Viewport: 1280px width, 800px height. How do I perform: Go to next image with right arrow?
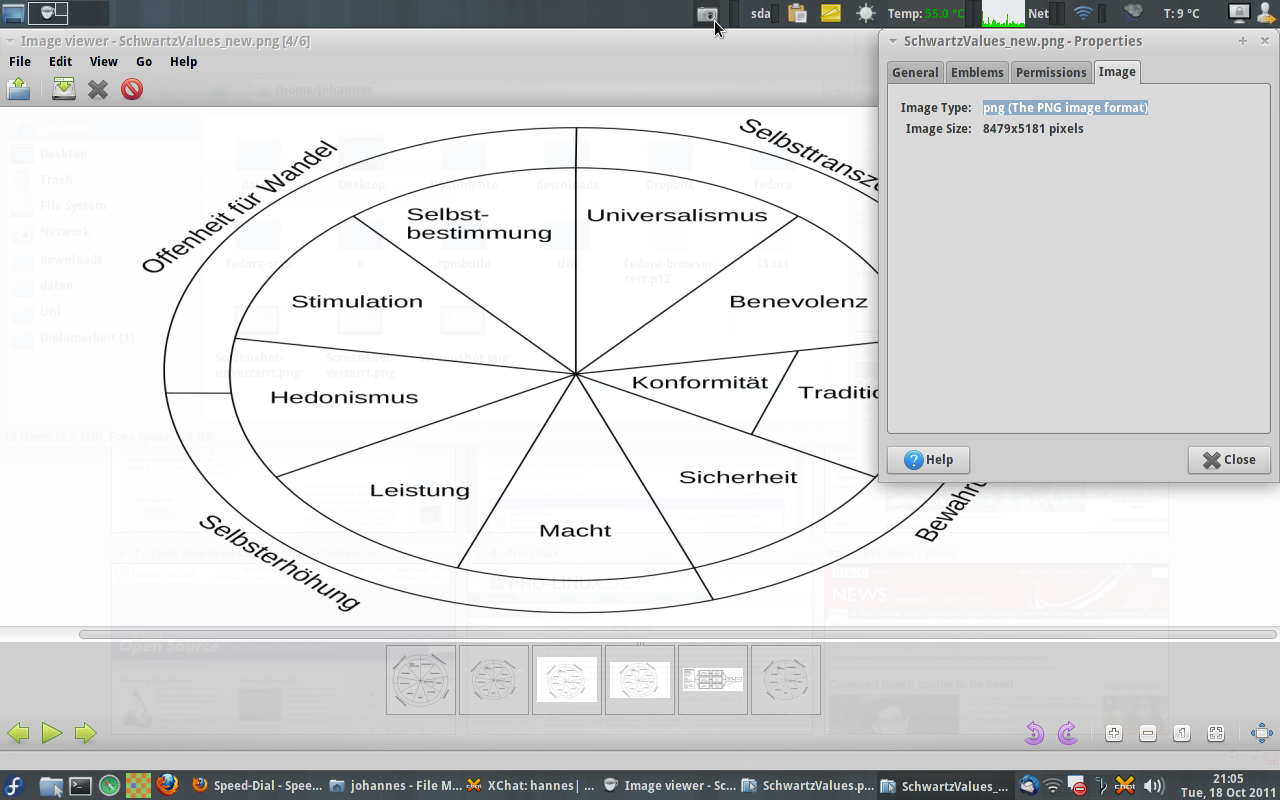(85, 733)
